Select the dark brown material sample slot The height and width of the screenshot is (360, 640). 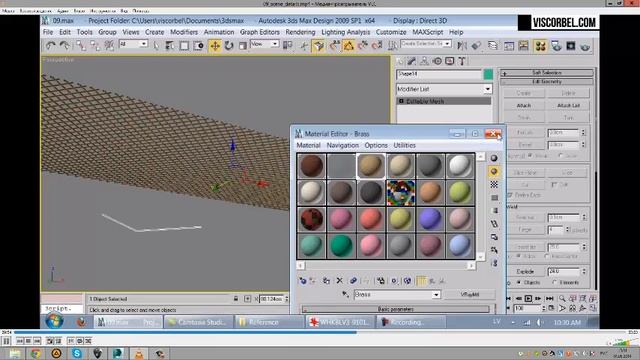click(x=311, y=166)
